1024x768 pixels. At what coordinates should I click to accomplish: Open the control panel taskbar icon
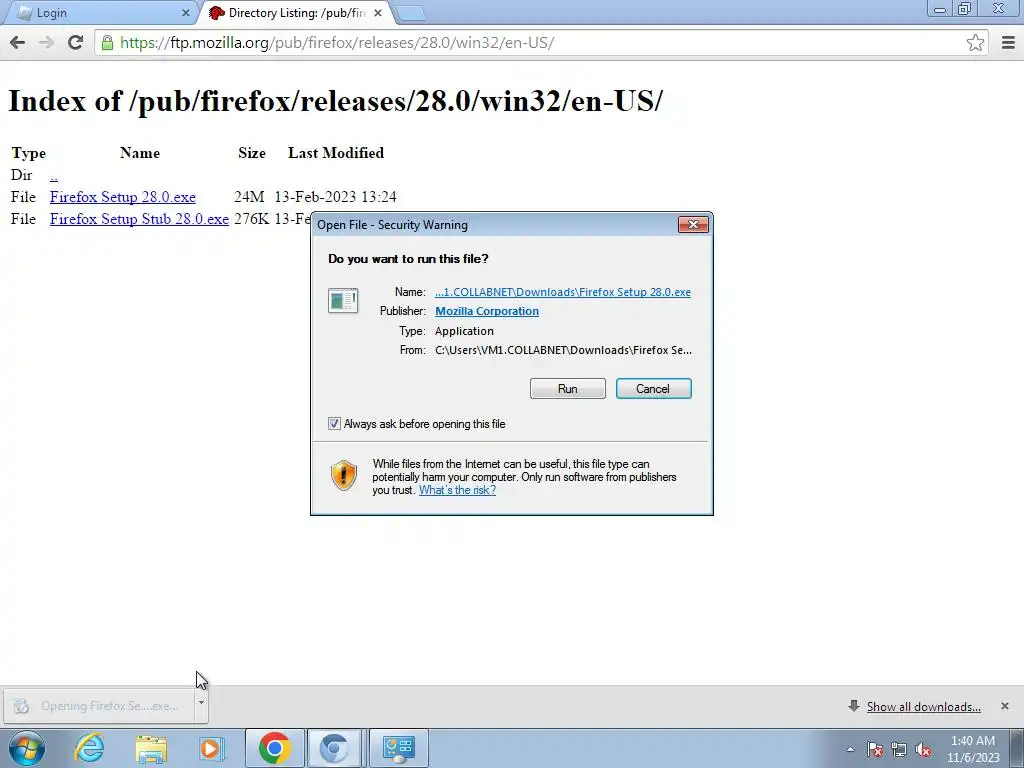coord(399,748)
